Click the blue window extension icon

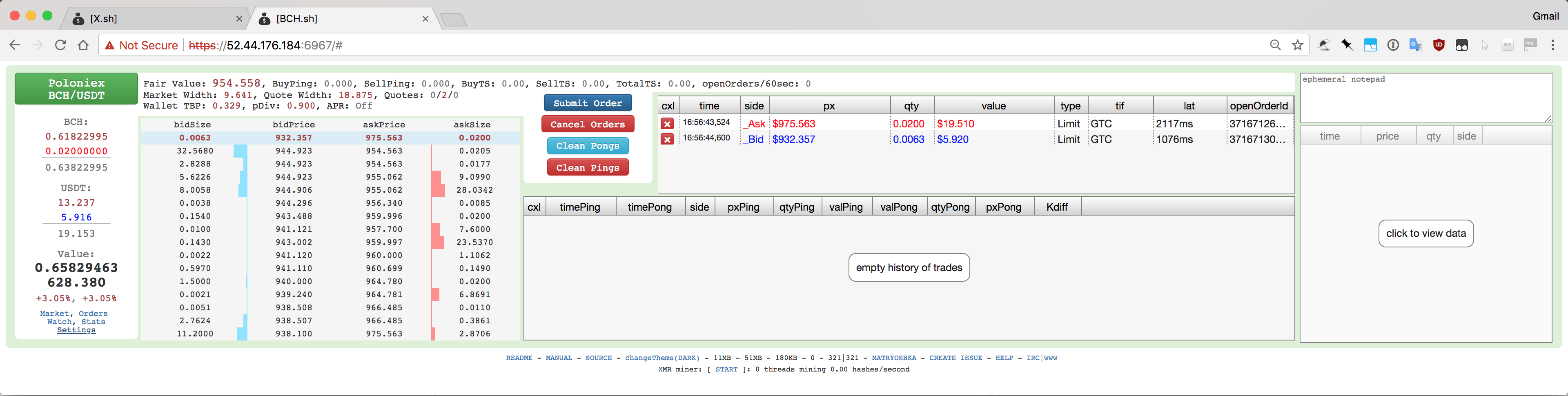click(x=1370, y=45)
